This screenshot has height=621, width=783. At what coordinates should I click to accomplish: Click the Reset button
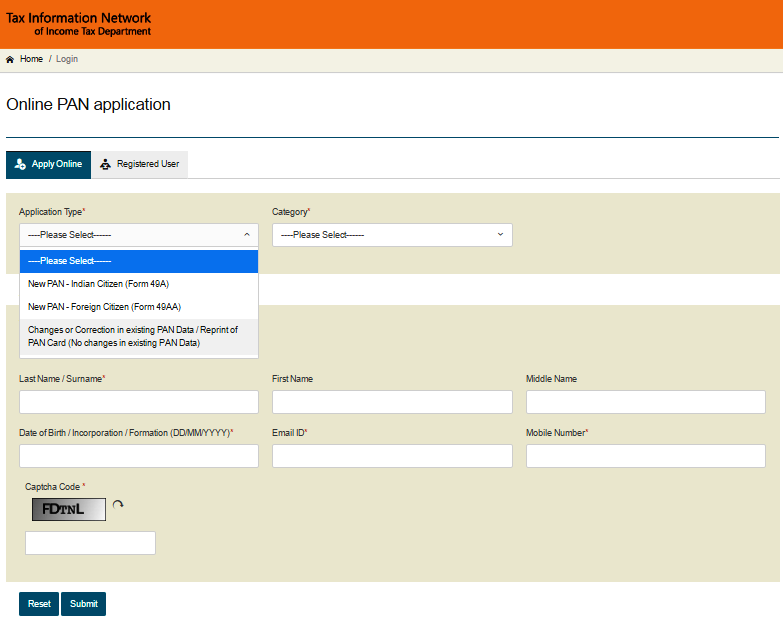click(39, 604)
